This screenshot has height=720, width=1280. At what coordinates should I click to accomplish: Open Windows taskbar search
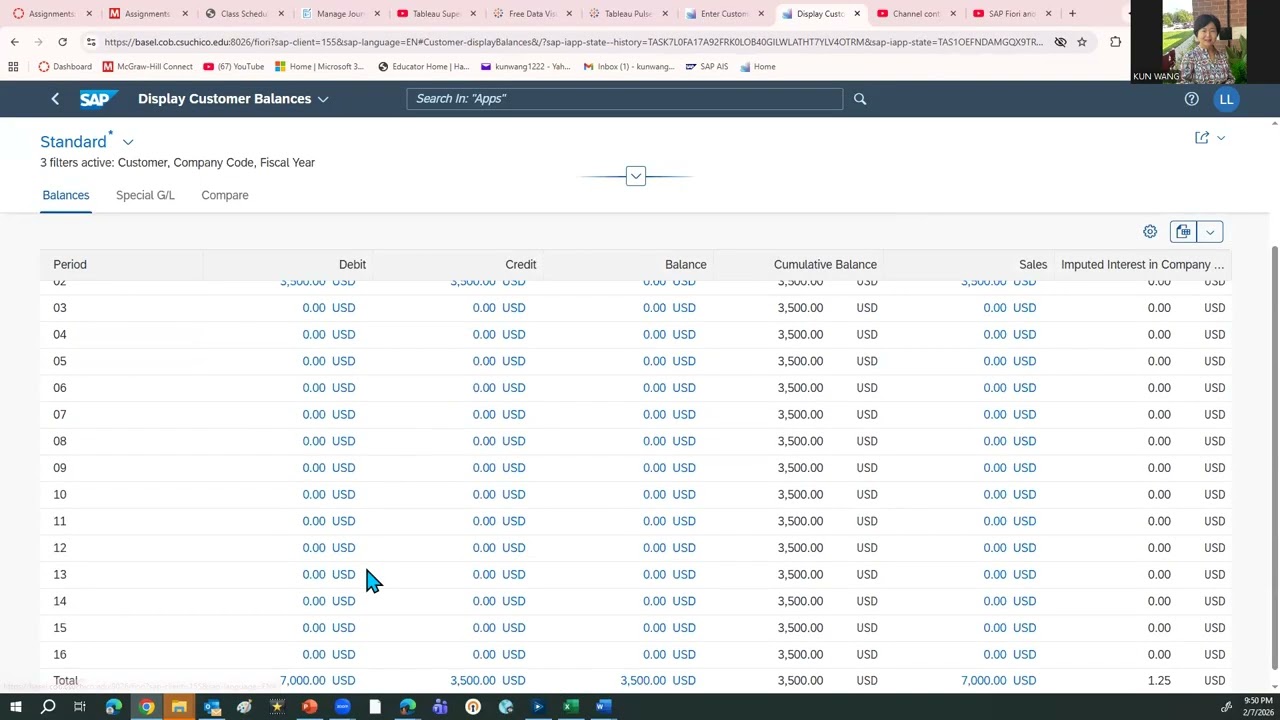[48, 707]
